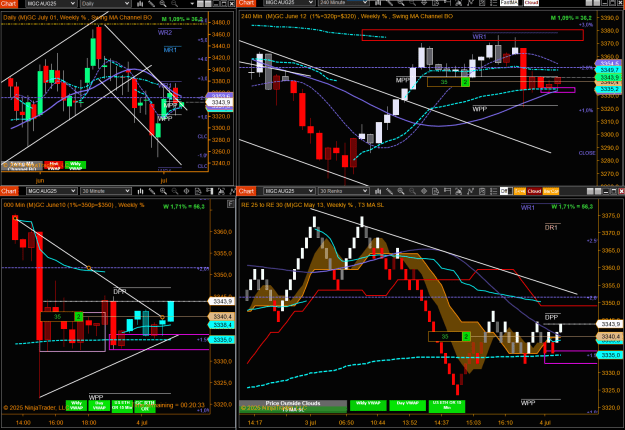Open instrument selector on 240 Minute chart
Viewport: 625px width, 430px height.
[289, 3]
